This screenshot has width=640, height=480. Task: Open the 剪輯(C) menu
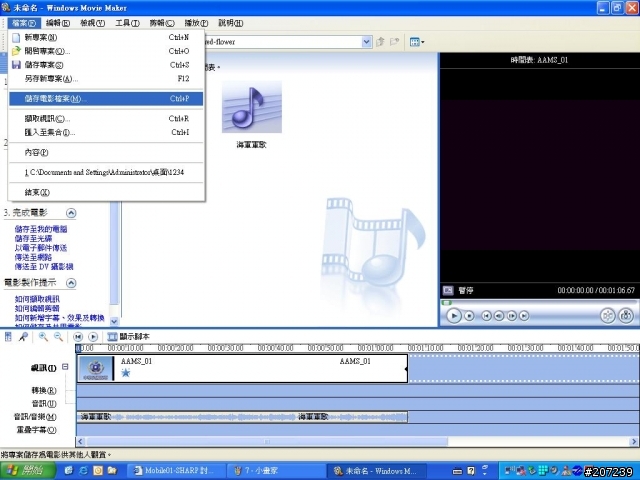162,23
